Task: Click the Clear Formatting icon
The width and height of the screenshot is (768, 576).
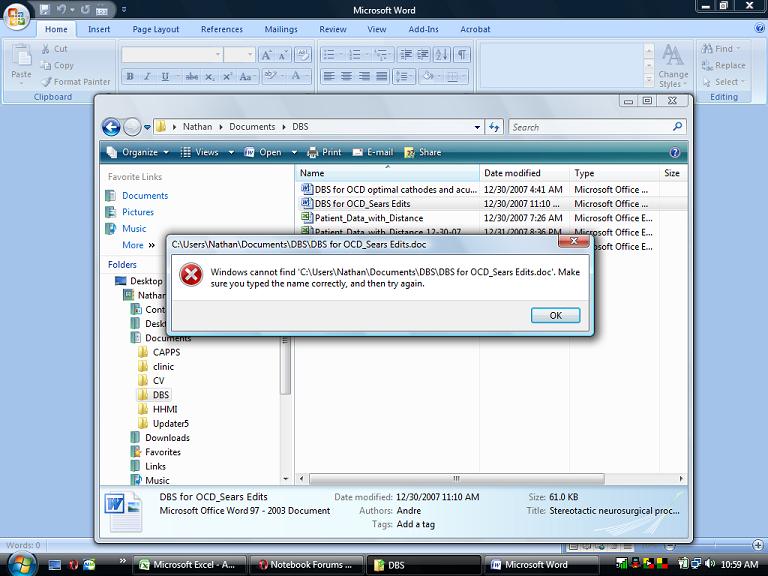Action: pyautogui.click(x=303, y=54)
